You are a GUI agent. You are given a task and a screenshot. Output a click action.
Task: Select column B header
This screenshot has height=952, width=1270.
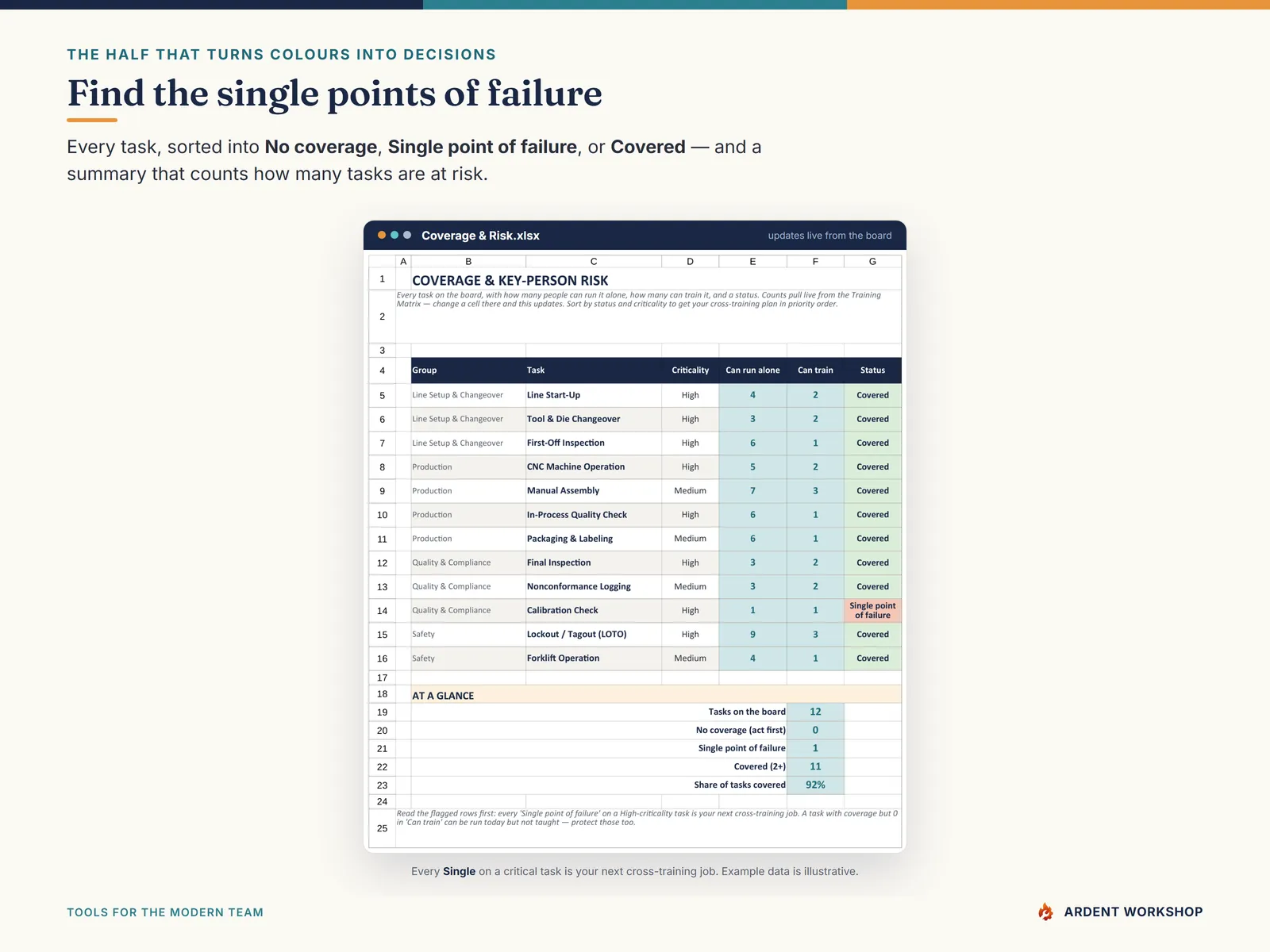coord(468,261)
